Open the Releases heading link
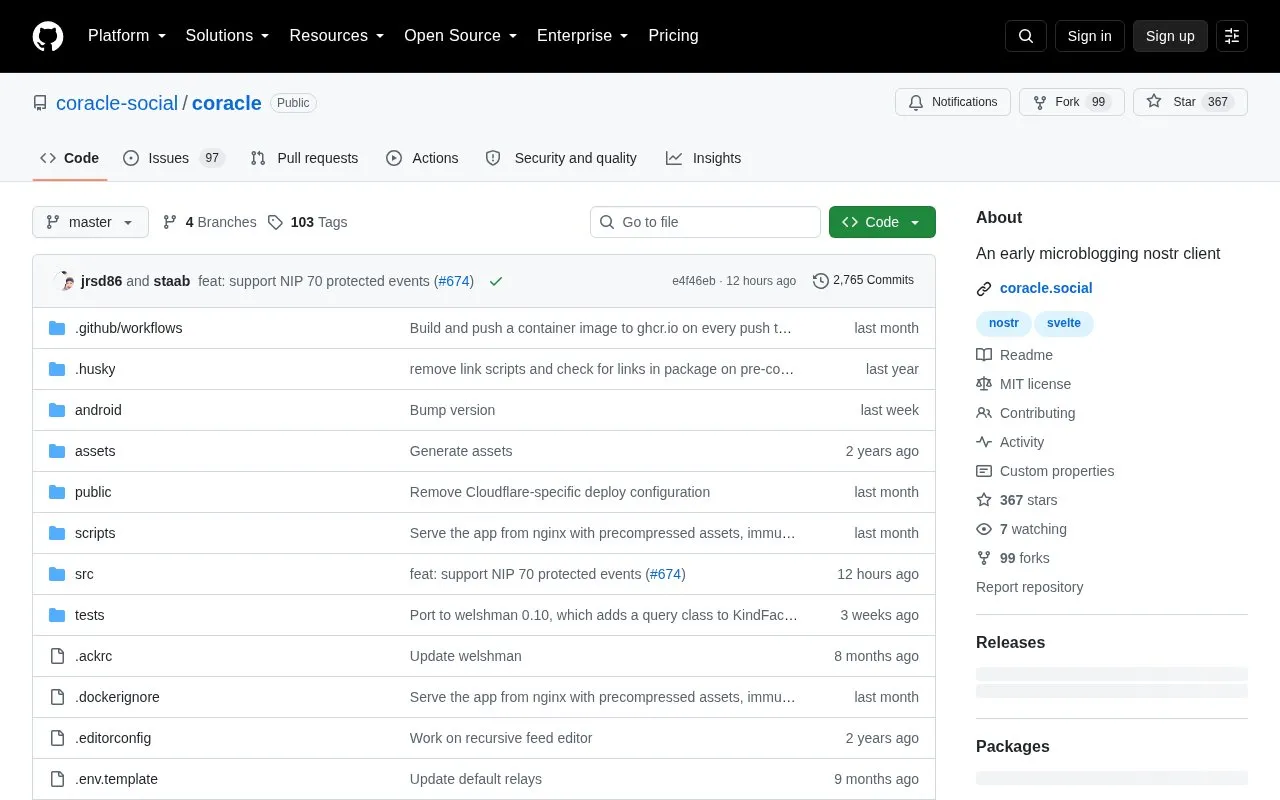This screenshot has width=1280, height=800. (x=1010, y=642)
